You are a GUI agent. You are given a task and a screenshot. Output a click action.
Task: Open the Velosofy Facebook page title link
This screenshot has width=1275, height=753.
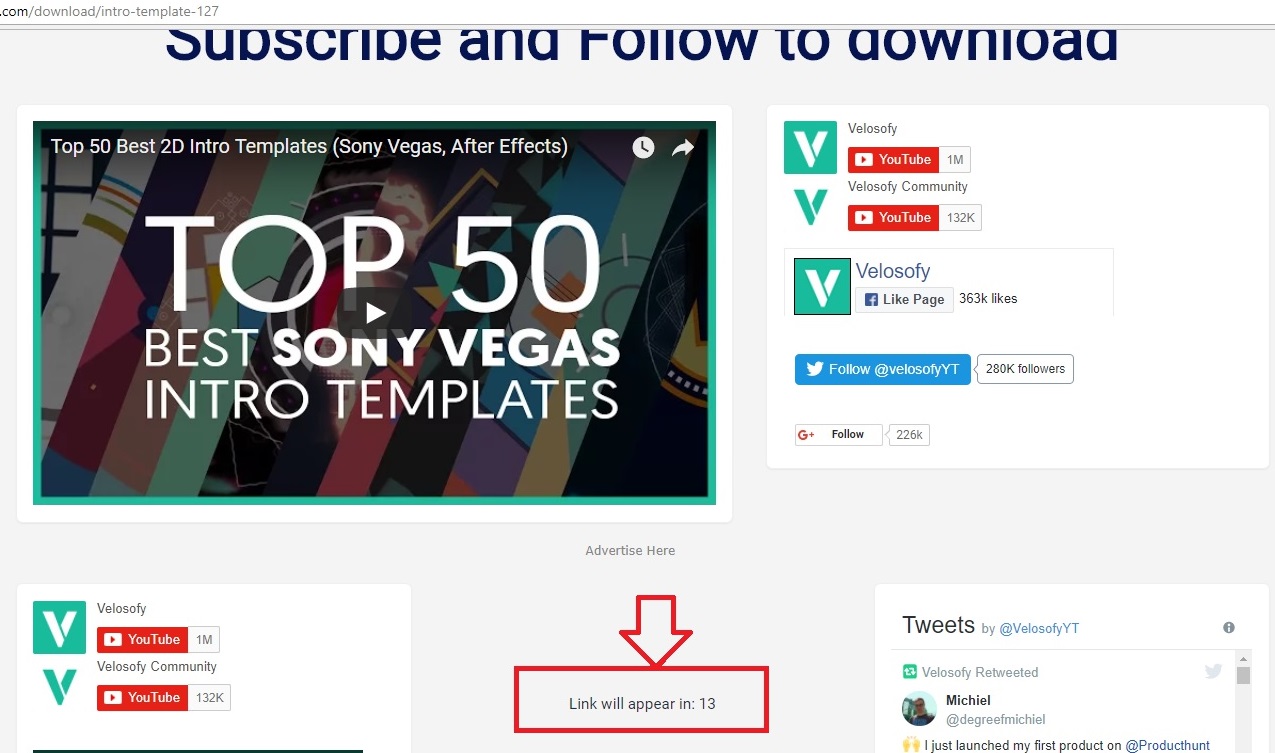pos(893,271)
